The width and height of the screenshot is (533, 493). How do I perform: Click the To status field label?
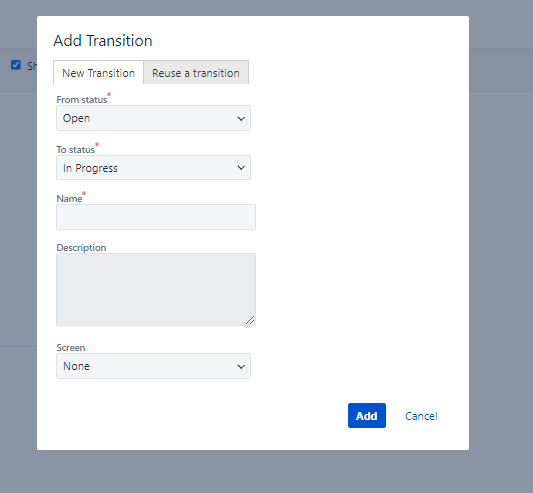click(x=75, y=150)
